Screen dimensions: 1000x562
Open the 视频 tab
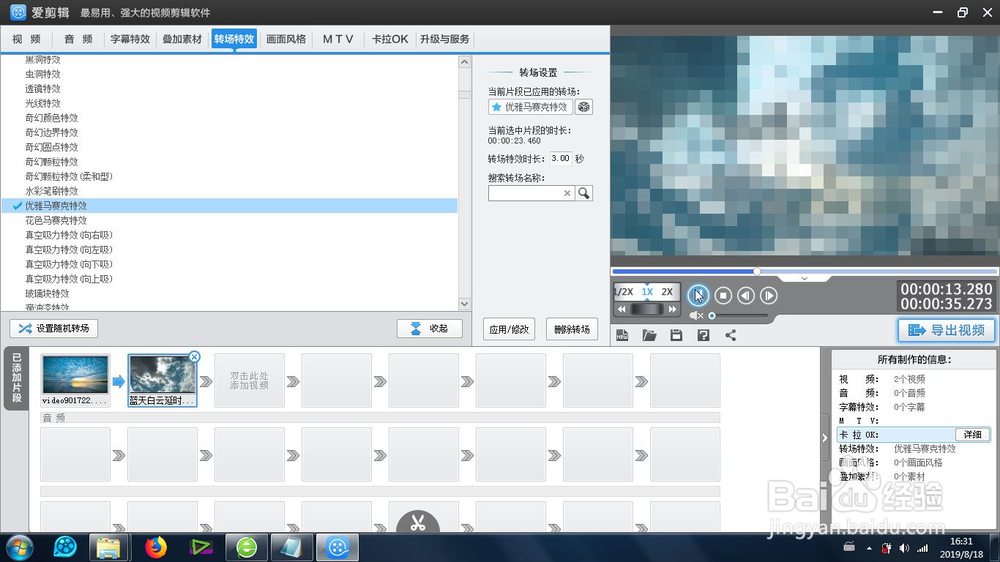tap(27, 39)
